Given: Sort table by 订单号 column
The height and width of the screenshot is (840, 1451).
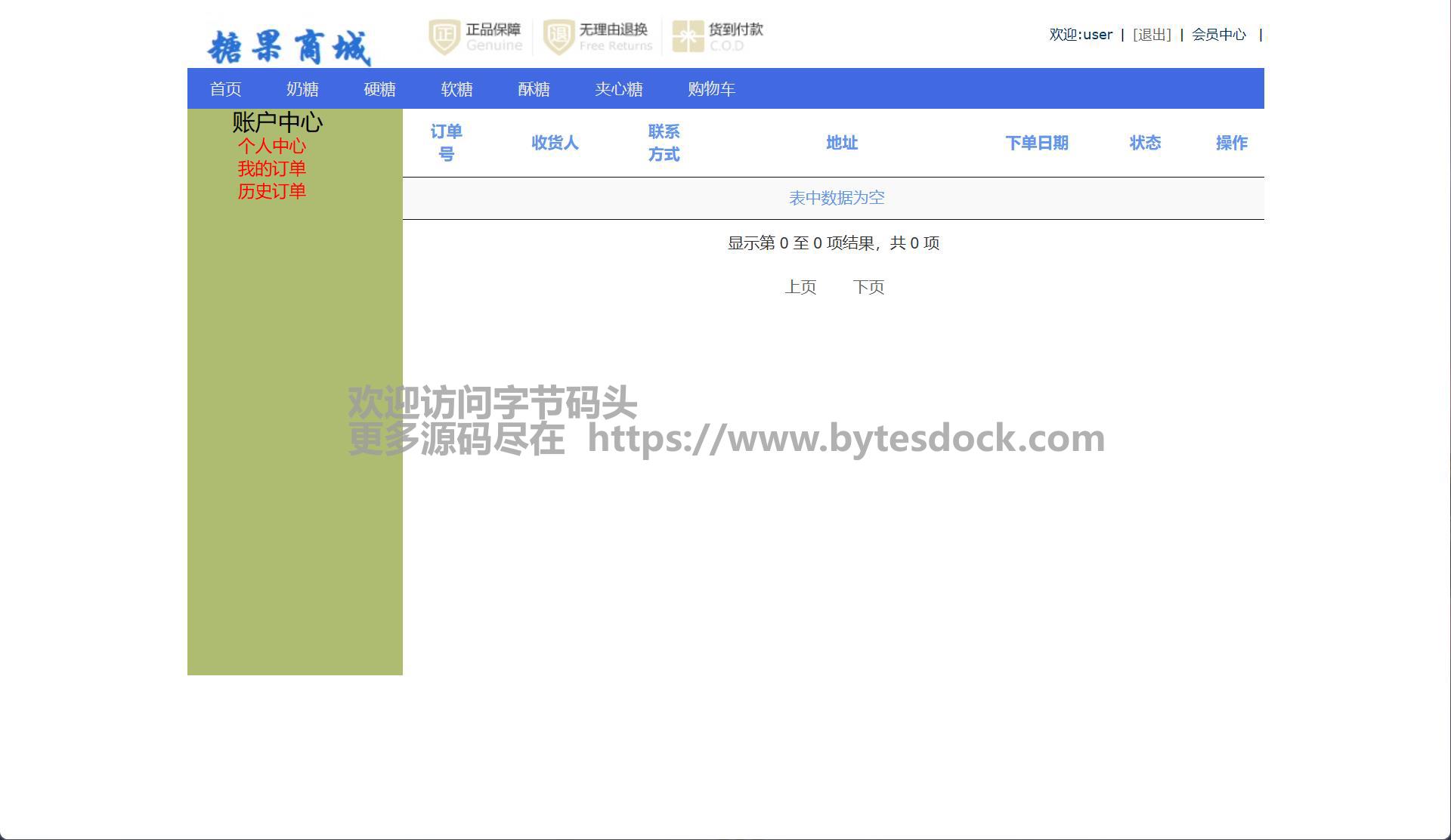Looking at the screenshot, I should pos(446,143).
